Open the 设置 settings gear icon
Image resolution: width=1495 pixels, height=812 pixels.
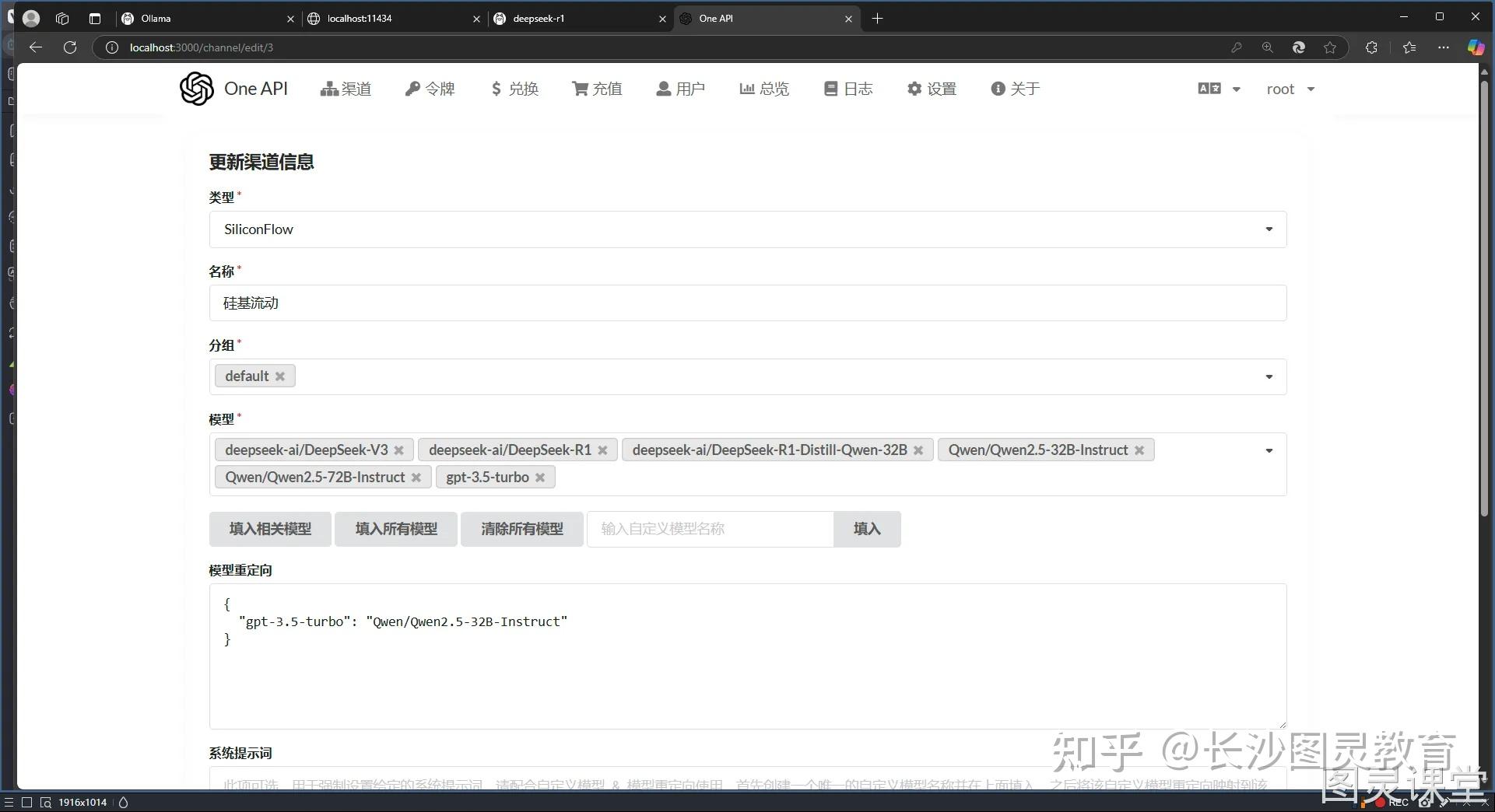[x=914, y=88]
